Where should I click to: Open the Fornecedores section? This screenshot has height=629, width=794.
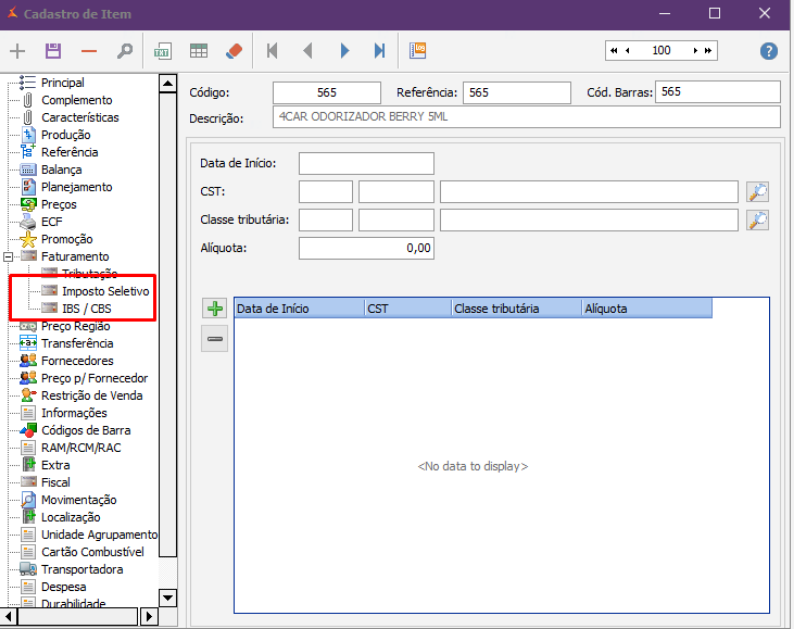click(77, 361)
